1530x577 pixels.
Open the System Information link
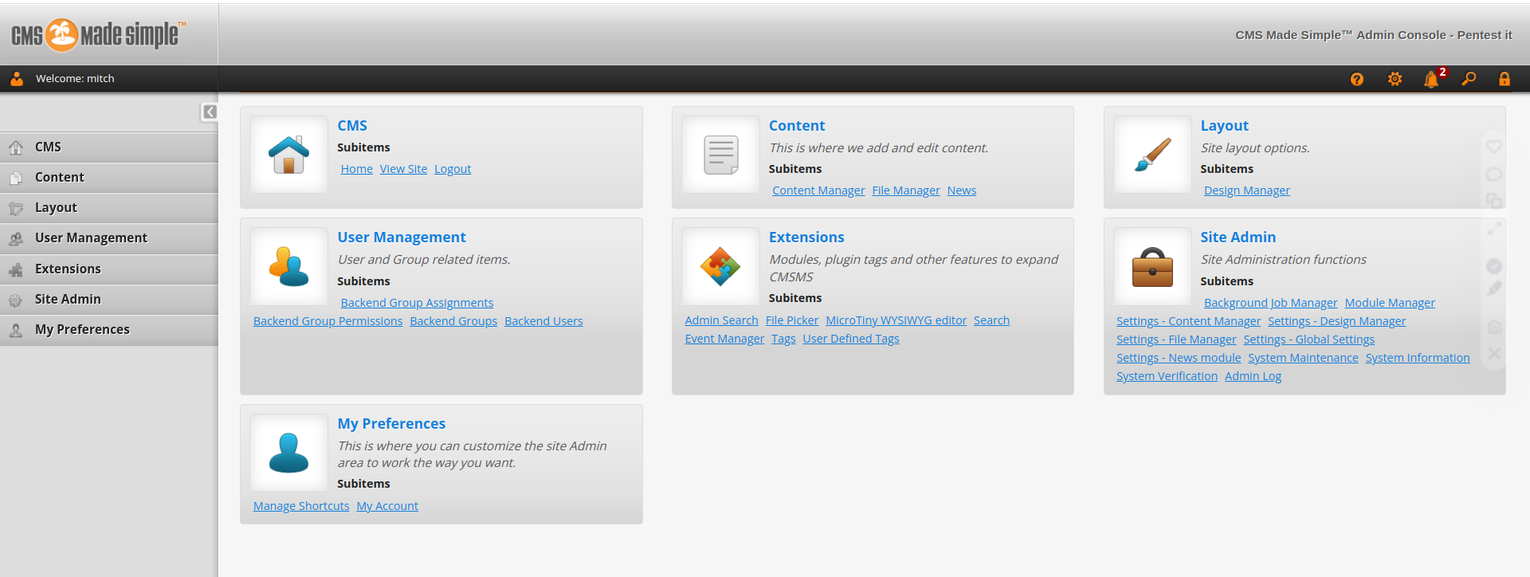click(1417, 358)
